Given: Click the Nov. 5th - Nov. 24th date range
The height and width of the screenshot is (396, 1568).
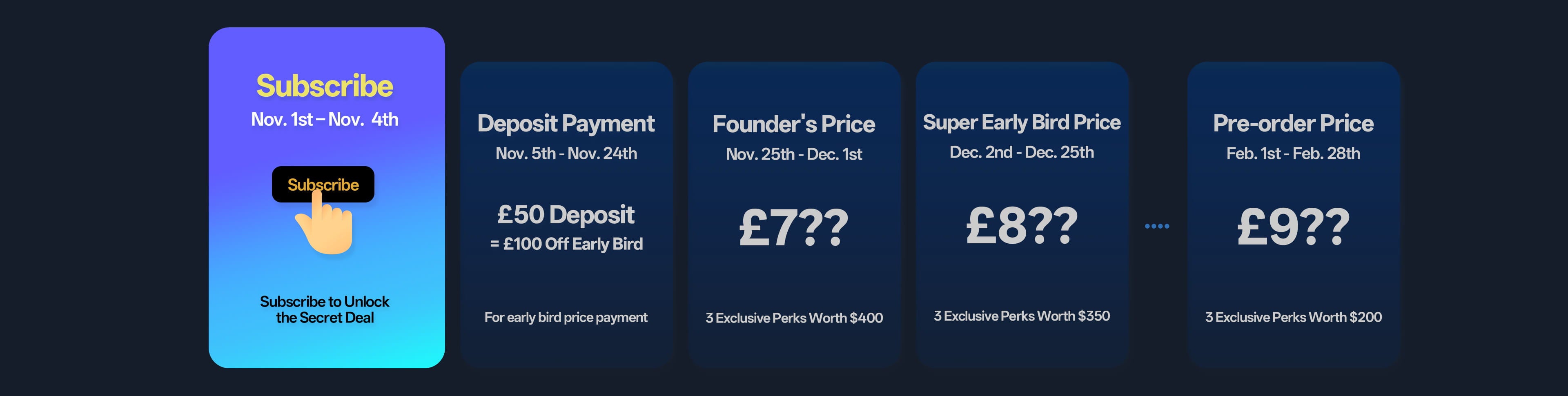Looking at the screenshot, I should (566, 153).
